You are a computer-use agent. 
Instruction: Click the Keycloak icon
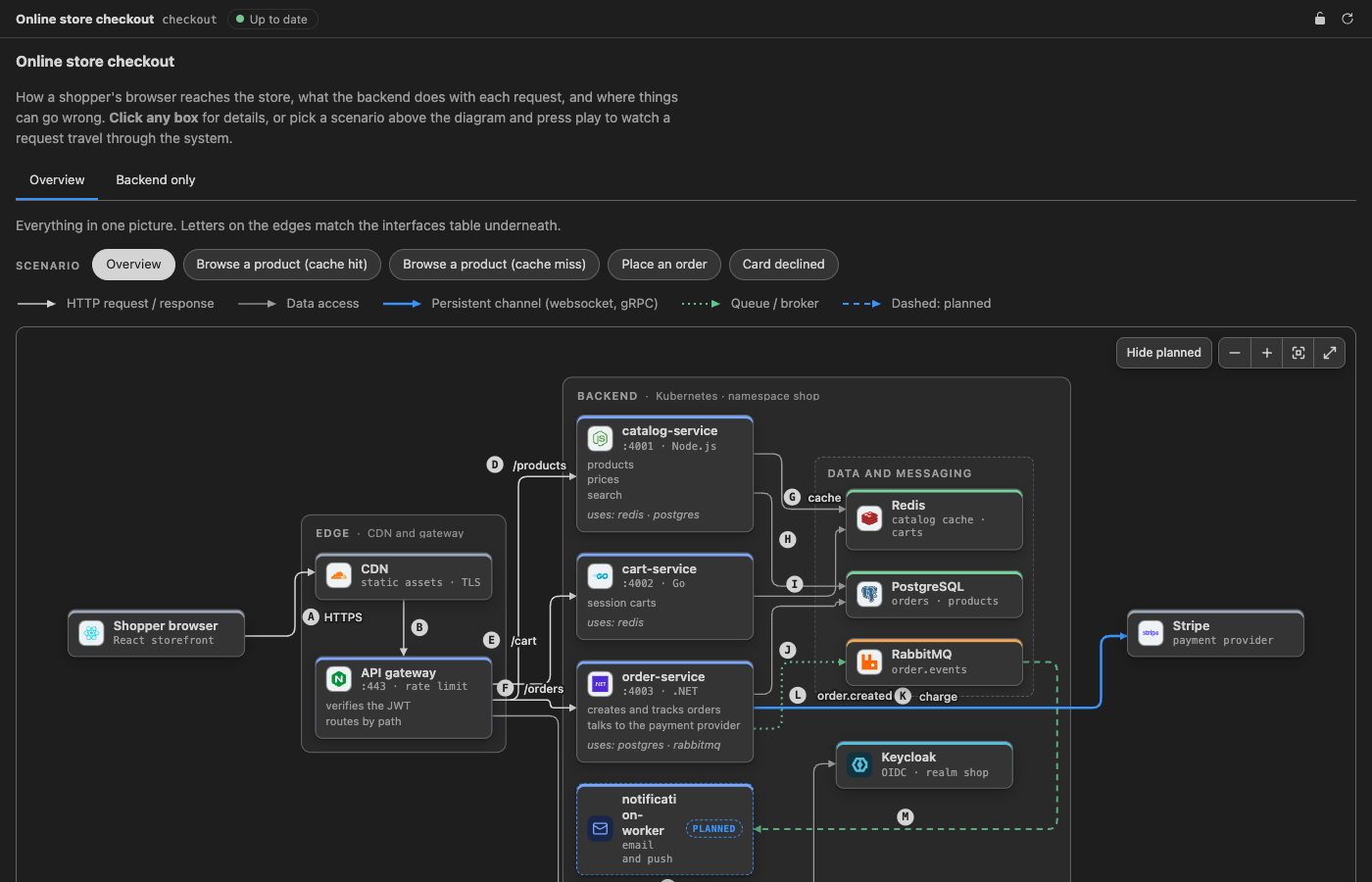coord(859,764)
